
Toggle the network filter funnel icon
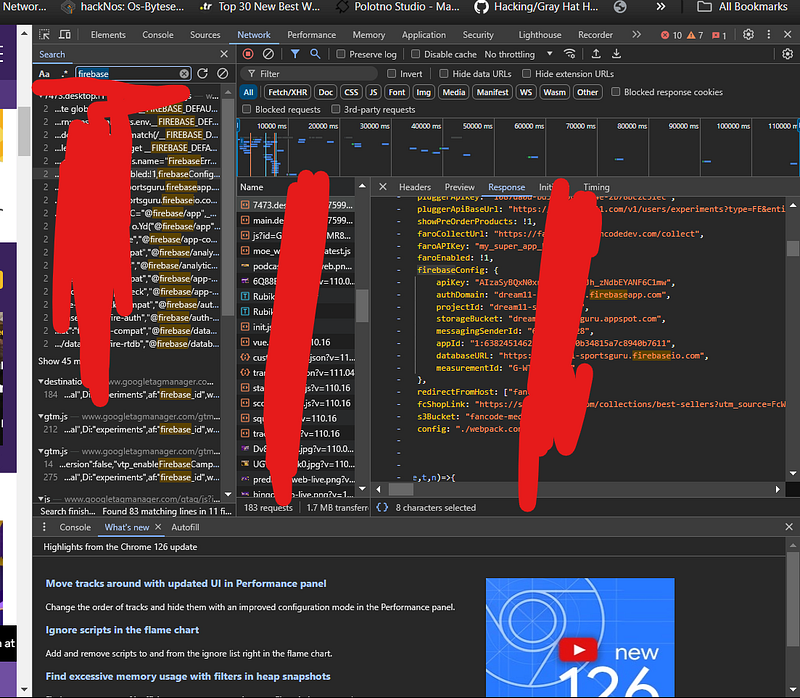pos(295,54)
